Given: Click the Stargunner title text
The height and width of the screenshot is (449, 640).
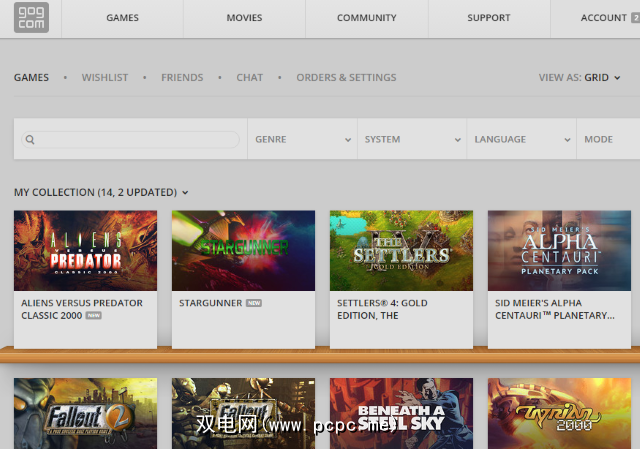Looking at the screenshot, I should 211,303.
